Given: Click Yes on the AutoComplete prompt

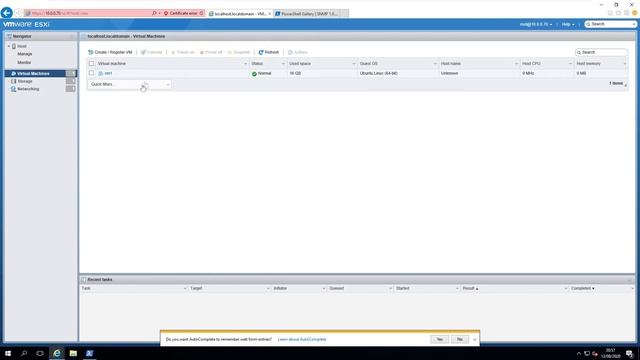Looking at the screenshot, I should [x=440, y=340].
